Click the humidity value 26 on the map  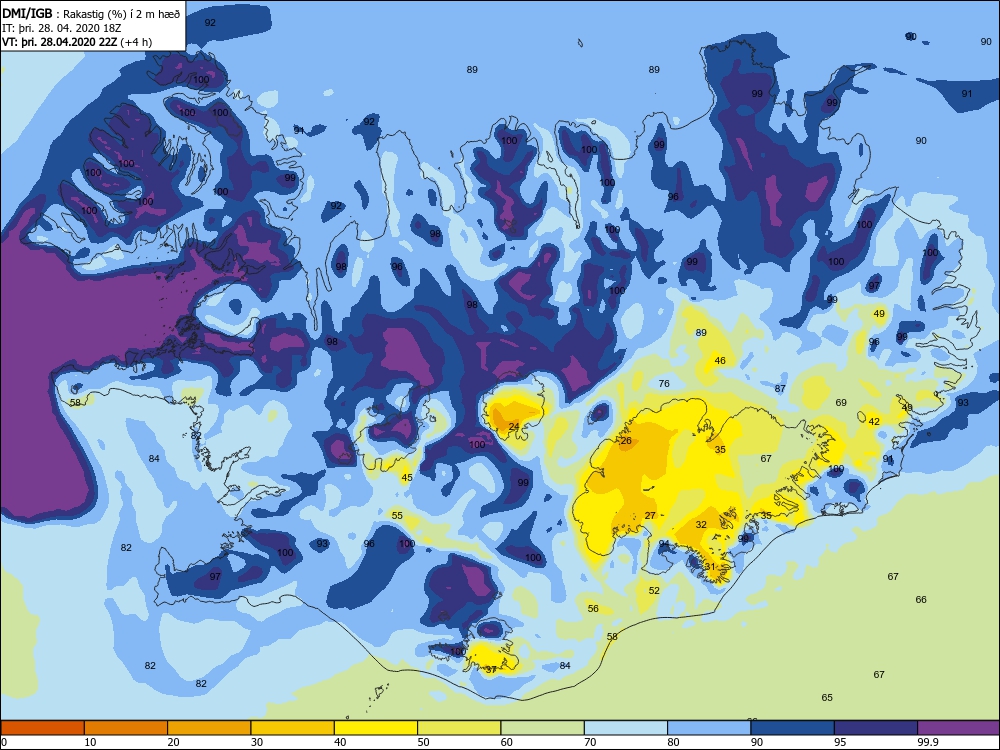click(626, 441)
